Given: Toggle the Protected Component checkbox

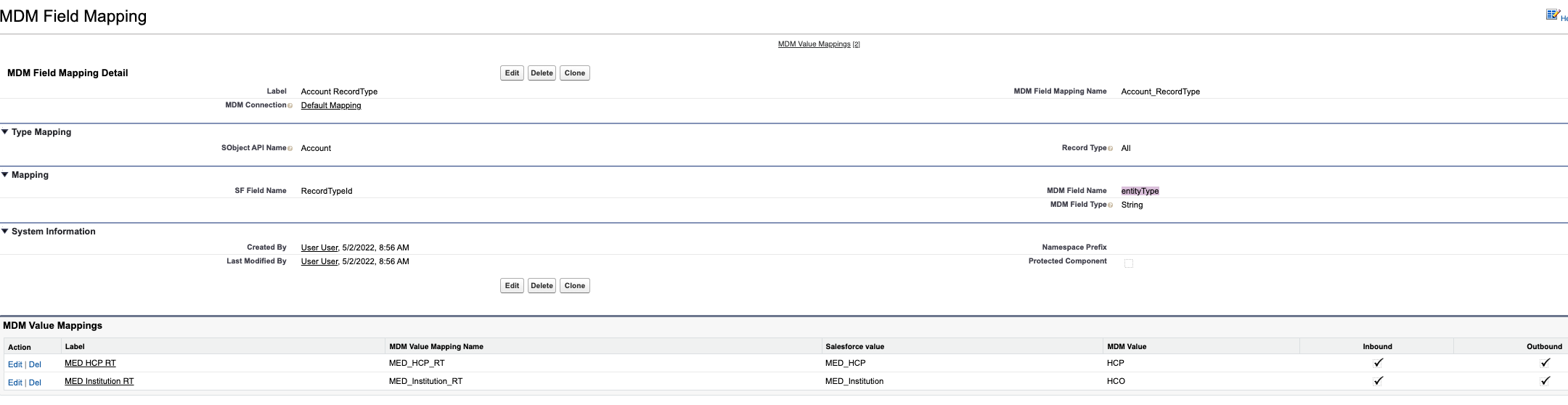Looking at the screenshot, I should pyautogui.click(x=1128, y=263).
